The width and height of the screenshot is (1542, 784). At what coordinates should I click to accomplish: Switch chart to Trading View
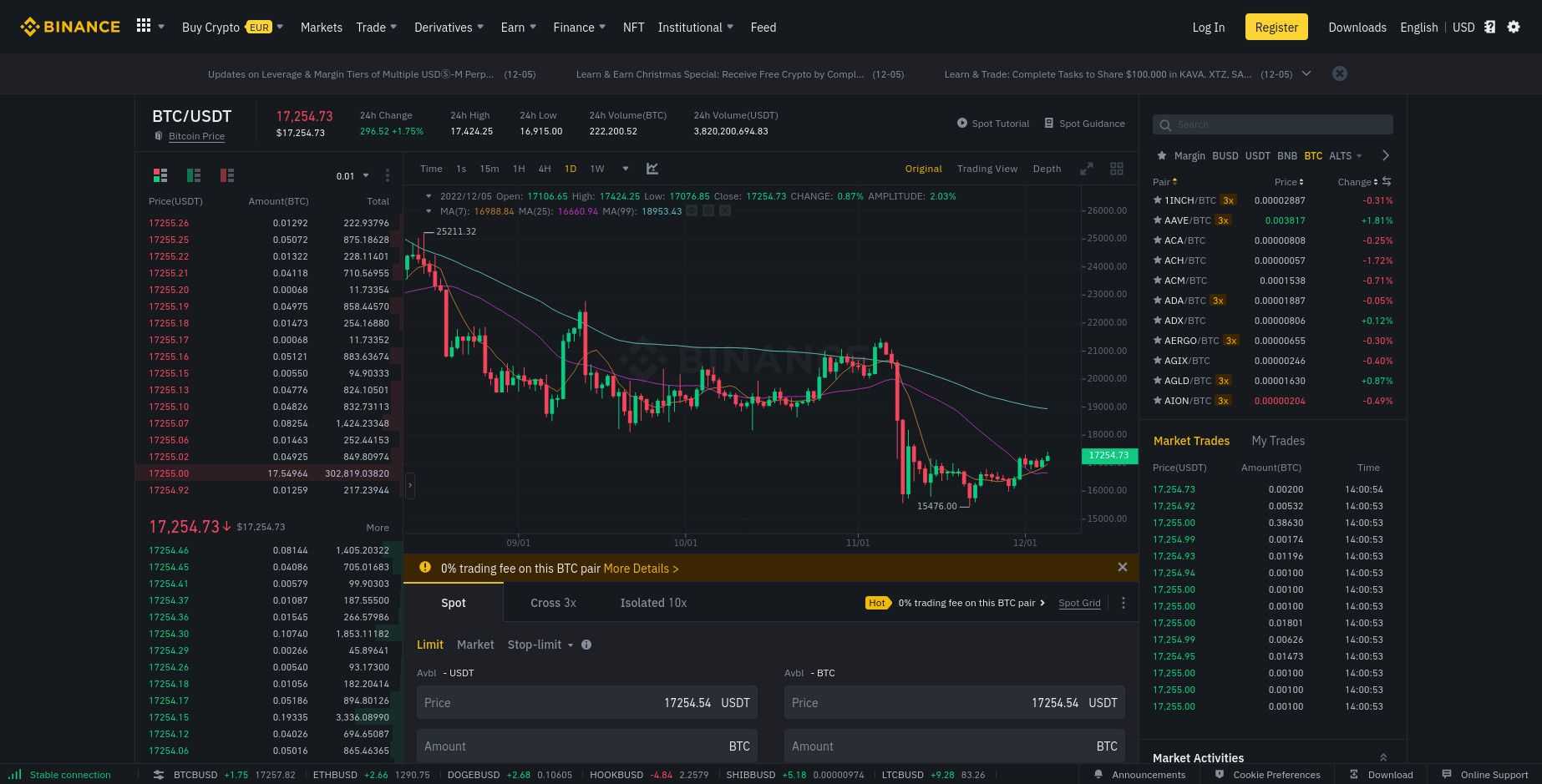987,169
